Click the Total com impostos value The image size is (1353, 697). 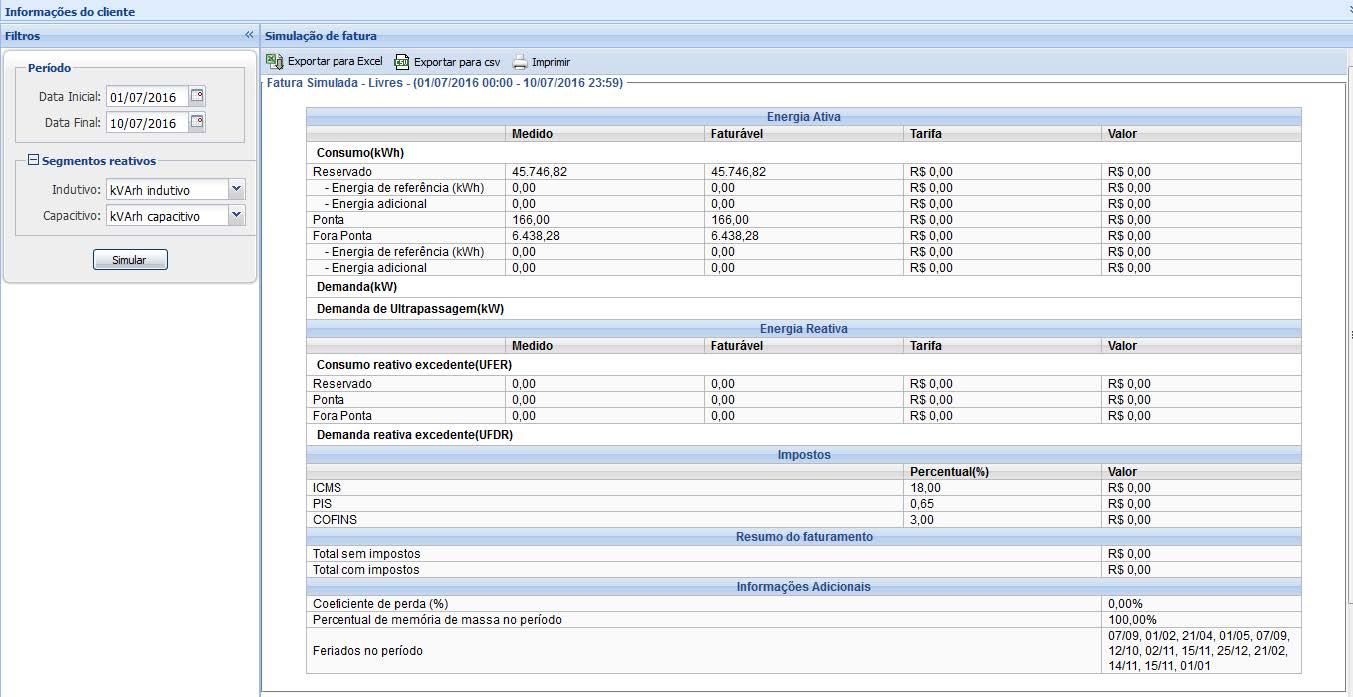(x=1129, y=570)
